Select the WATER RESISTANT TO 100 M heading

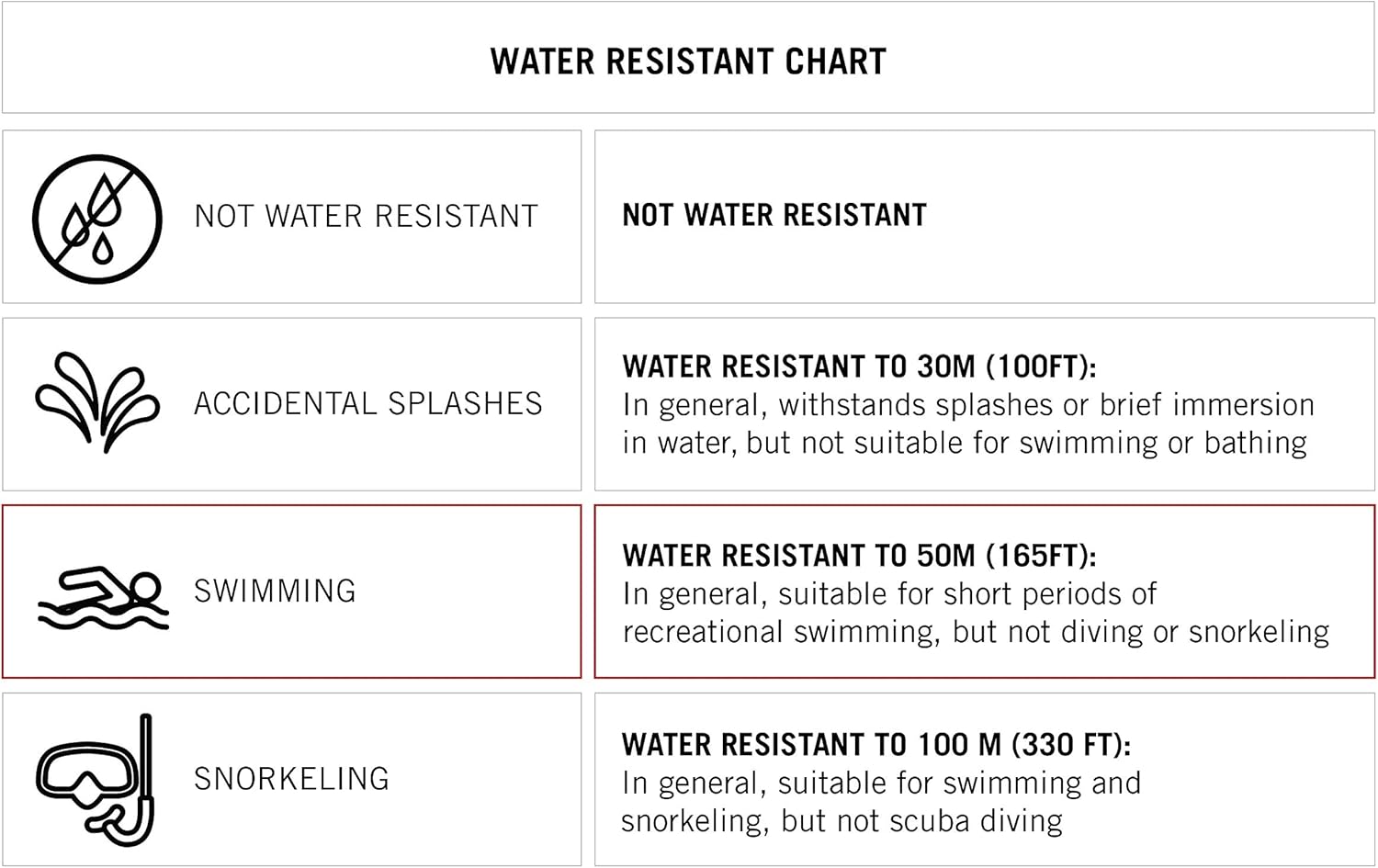pyautogui.click(x=875, y=744)
